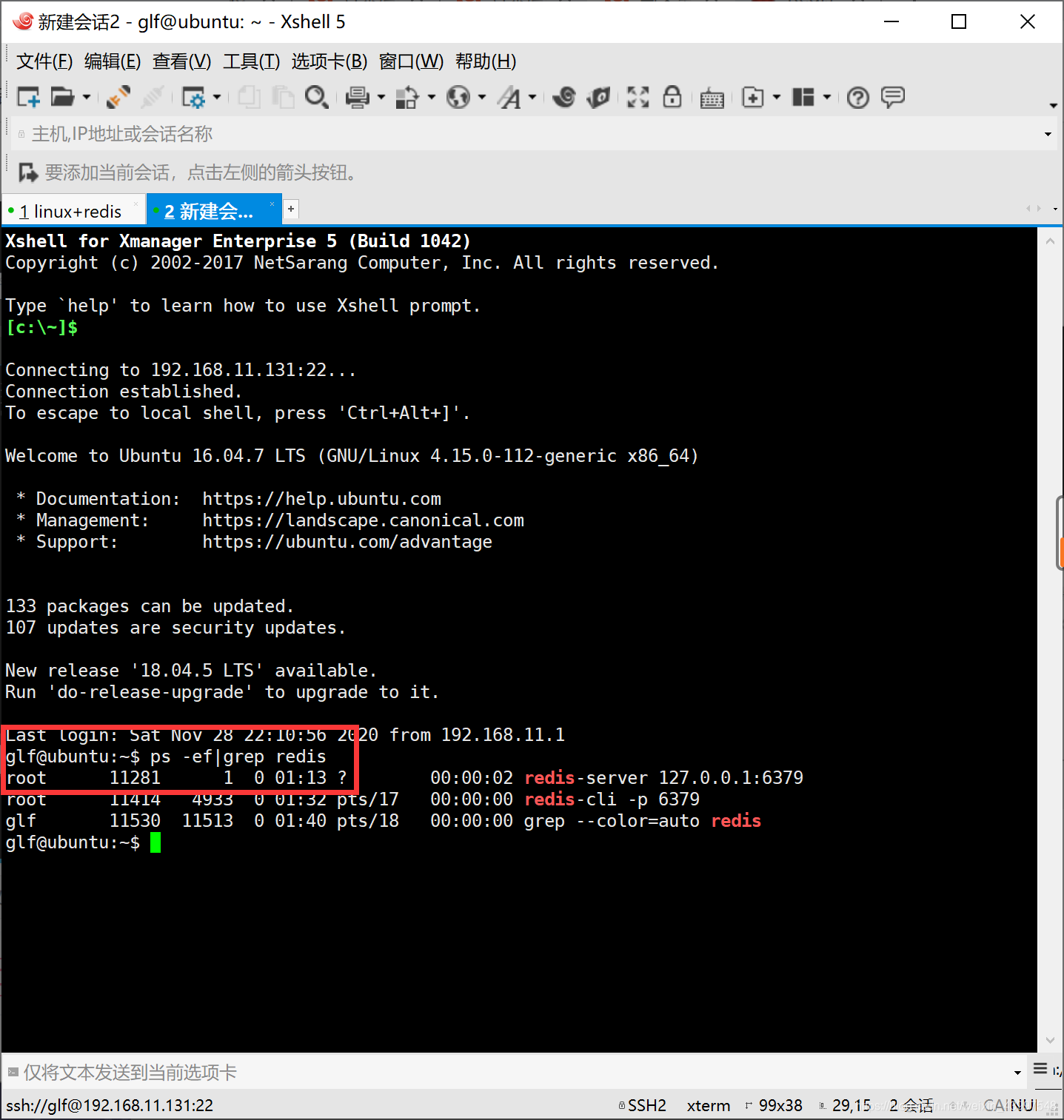The width and height of the screenshot is (1064, 1120).
Task: Click the terminal scrollbar up arrow
Action: [x=1050, y=241]
